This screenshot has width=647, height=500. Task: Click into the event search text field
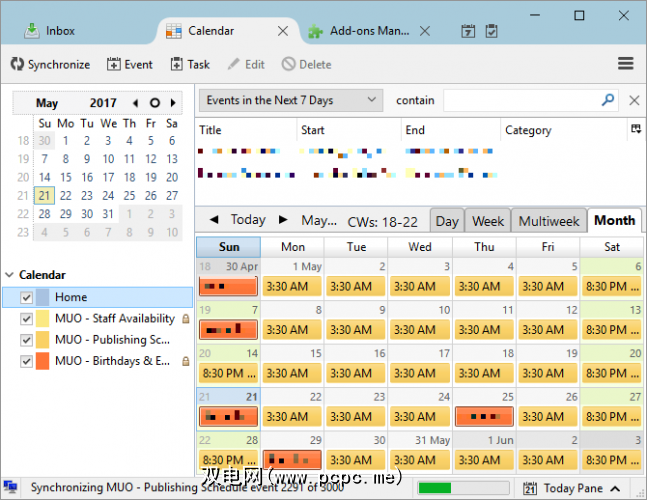coord(520,100)
